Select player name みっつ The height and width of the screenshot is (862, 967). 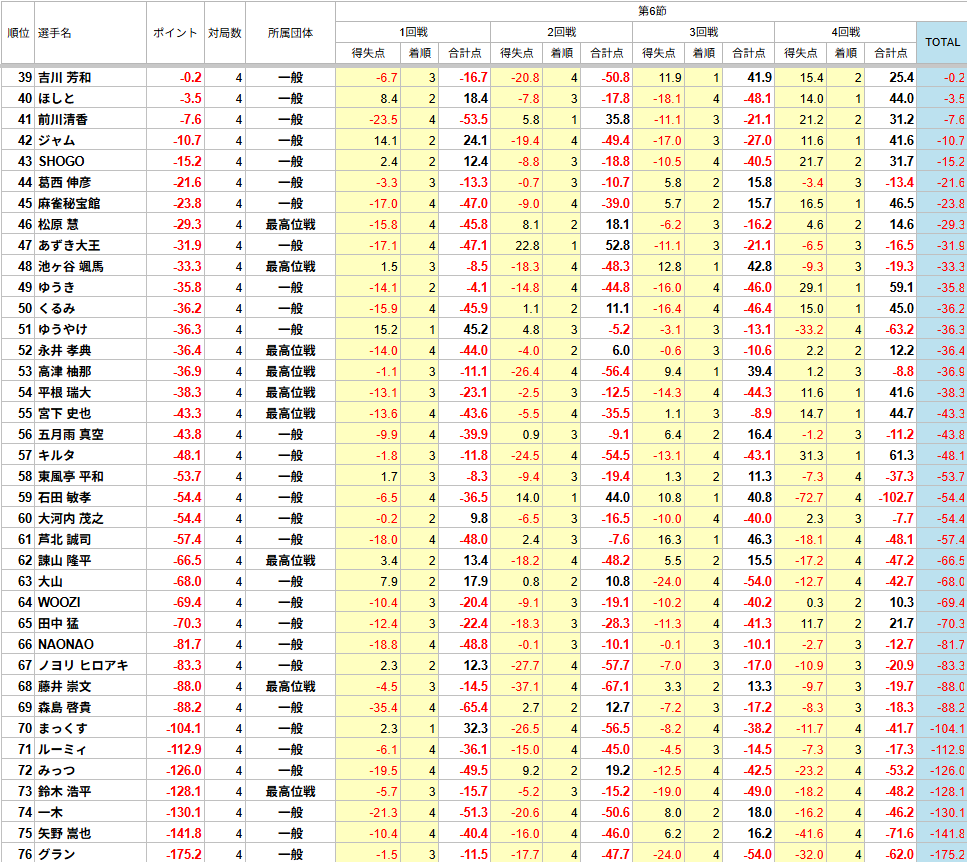(56, 770)
